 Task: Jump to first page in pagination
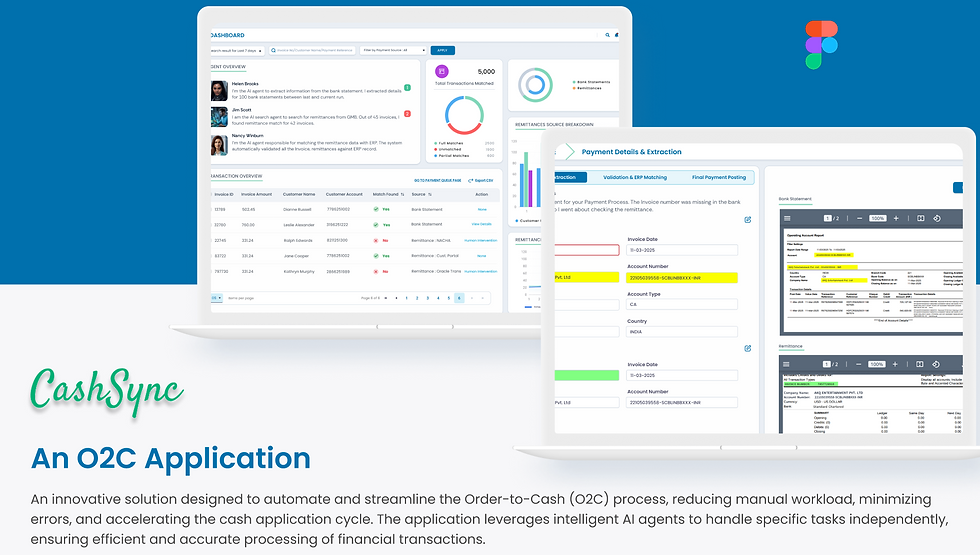tap(386, 298)
